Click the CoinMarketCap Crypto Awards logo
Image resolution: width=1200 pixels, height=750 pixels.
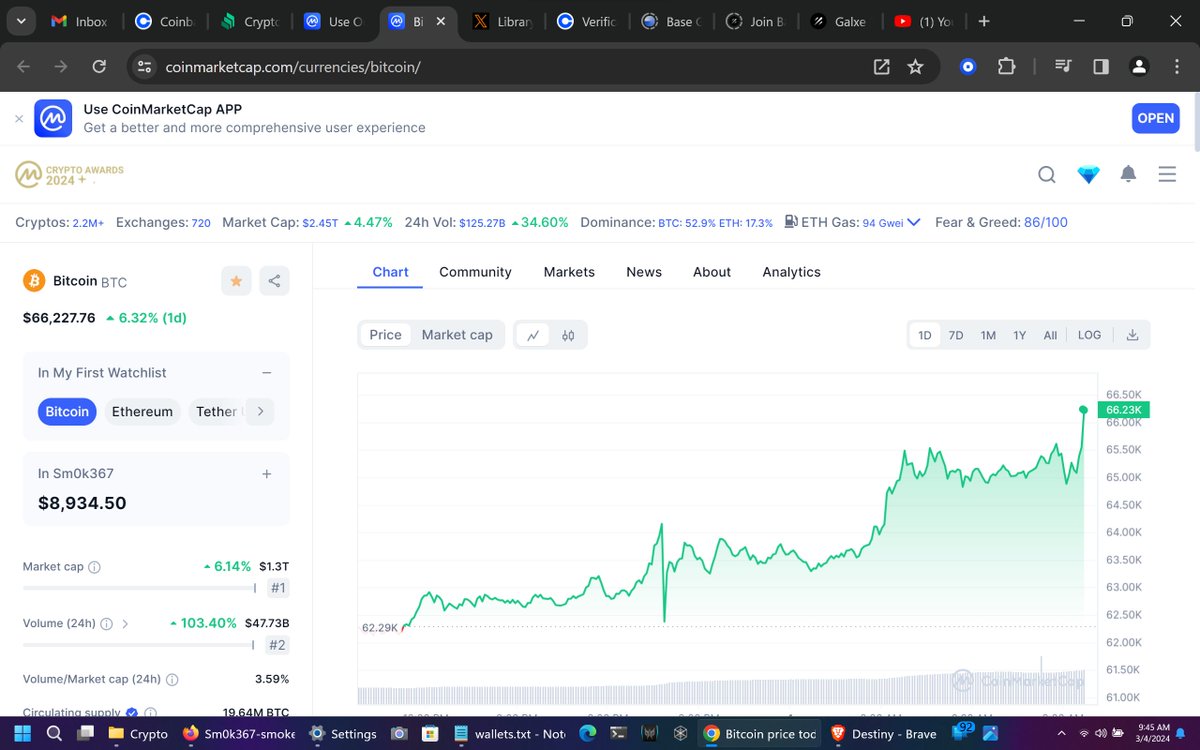click(x=69, y=175)
